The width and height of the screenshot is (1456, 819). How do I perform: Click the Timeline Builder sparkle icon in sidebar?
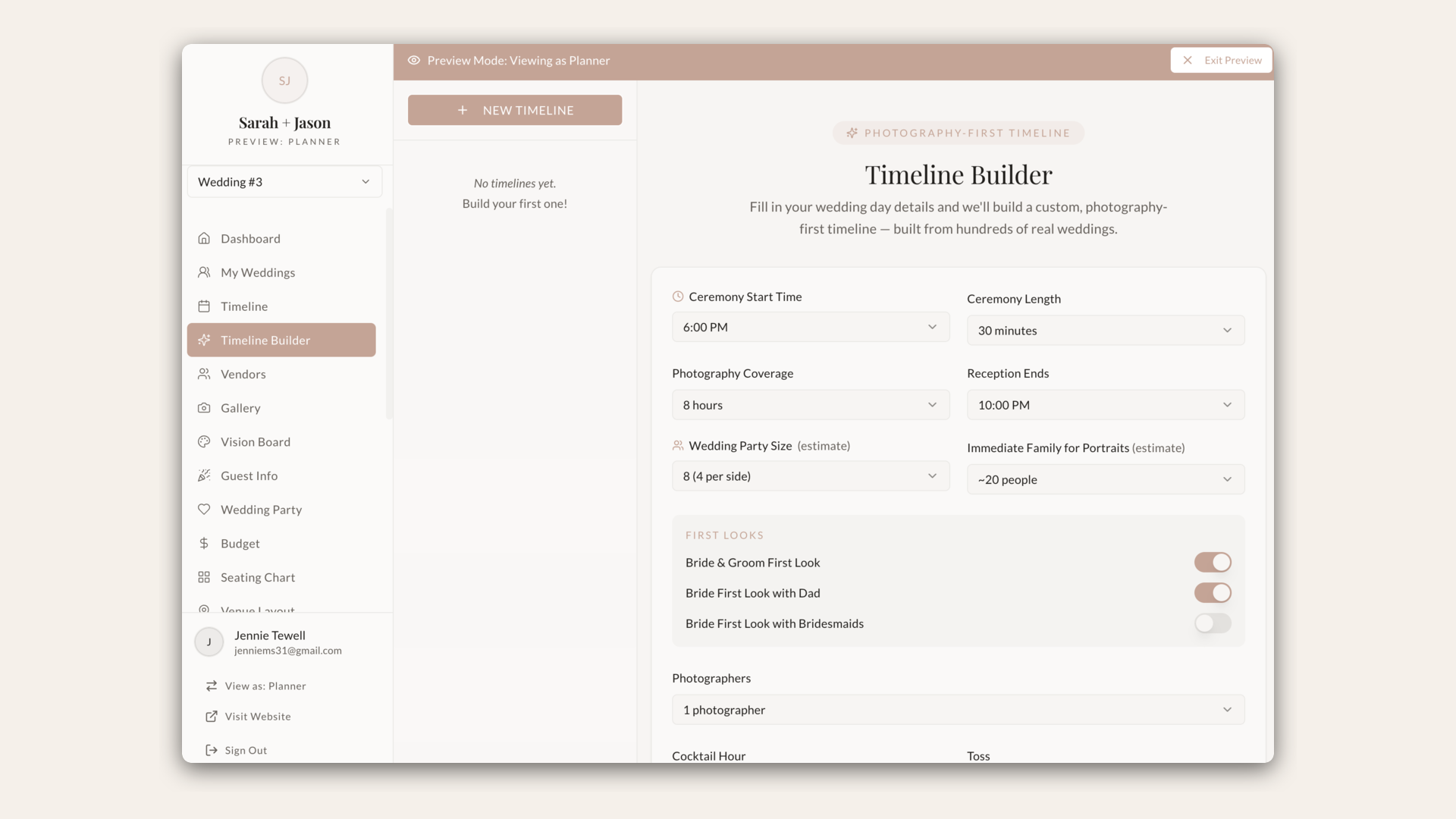pos(204,340)
